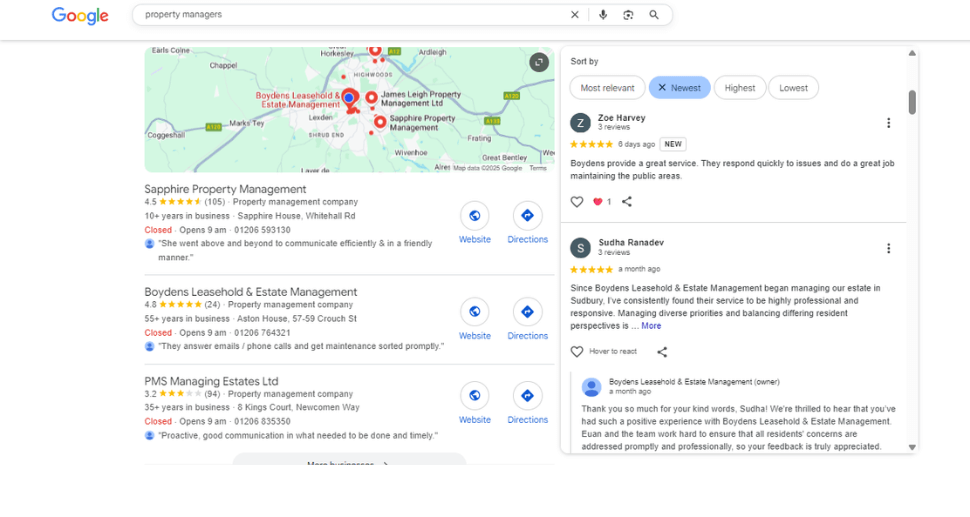View red heart reaction count on Zoe's review
This screenshot has height=517, width=970.
[x=601, y=202]
